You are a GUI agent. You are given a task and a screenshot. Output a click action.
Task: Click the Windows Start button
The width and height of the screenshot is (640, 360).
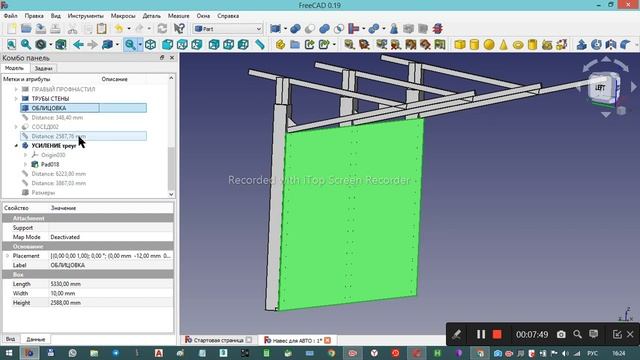(x=8, y=353)
